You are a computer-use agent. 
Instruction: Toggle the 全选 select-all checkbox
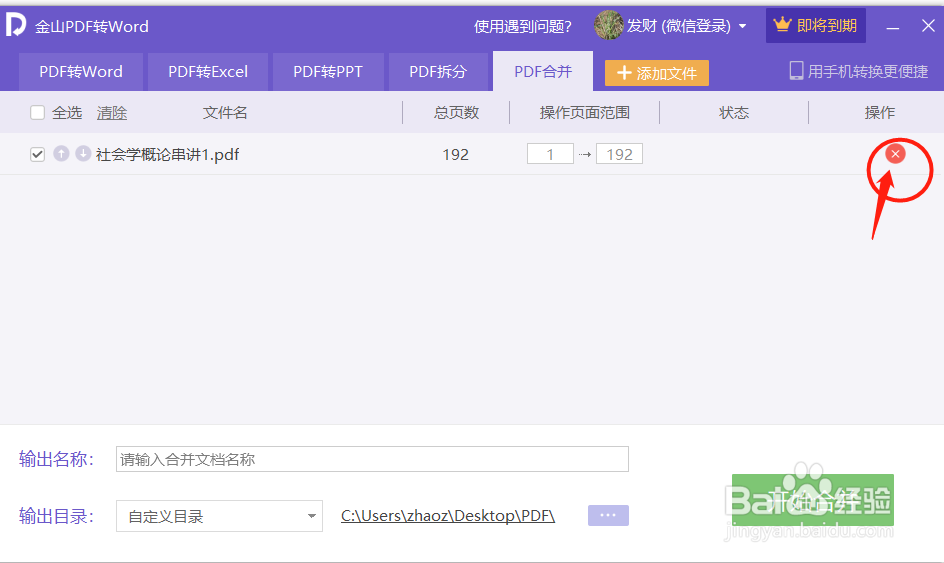coord(37,113)
